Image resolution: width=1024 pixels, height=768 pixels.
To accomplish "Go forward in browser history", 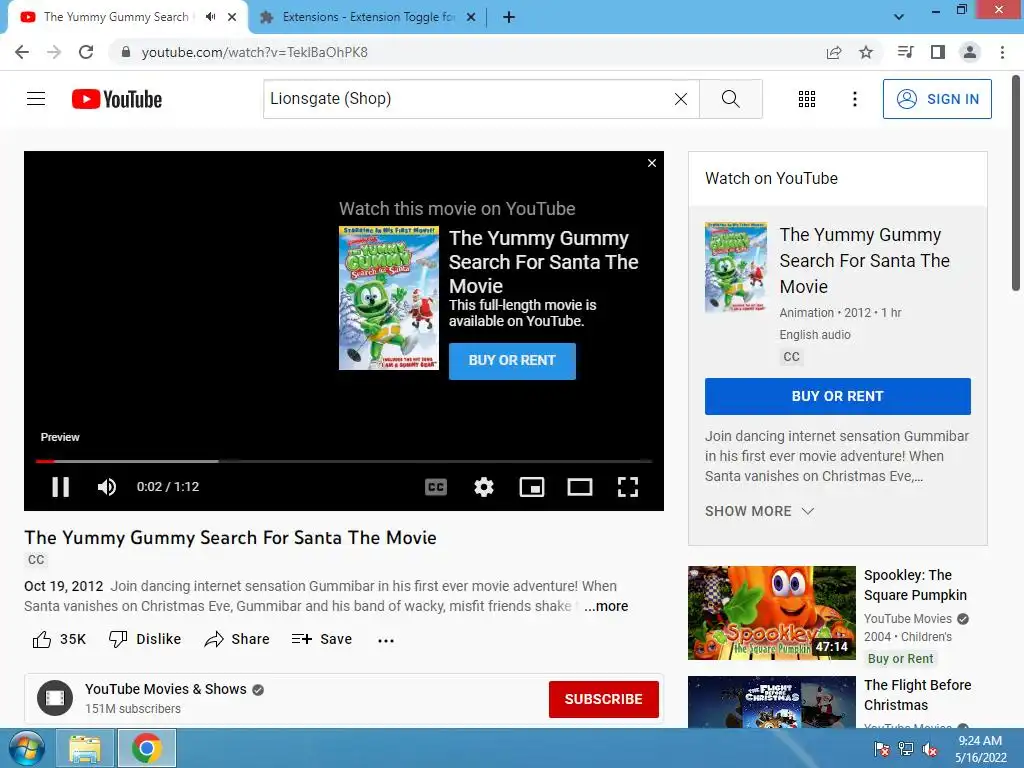I will click(x=54, y=52).
